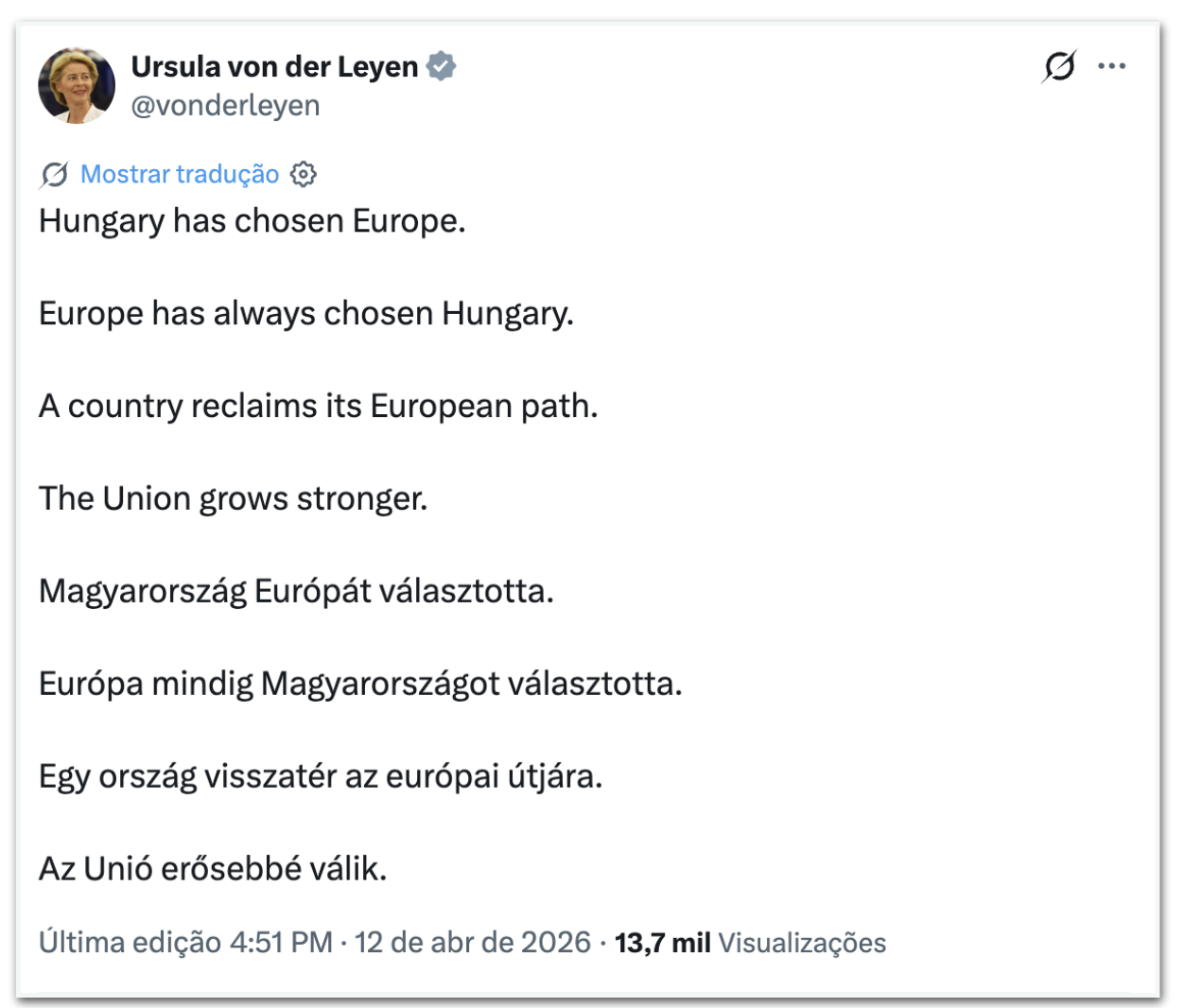Screen dimensions: 1184x1008
Task: Click the sentence "The Union grows stronger."
Action: (234, 498)
